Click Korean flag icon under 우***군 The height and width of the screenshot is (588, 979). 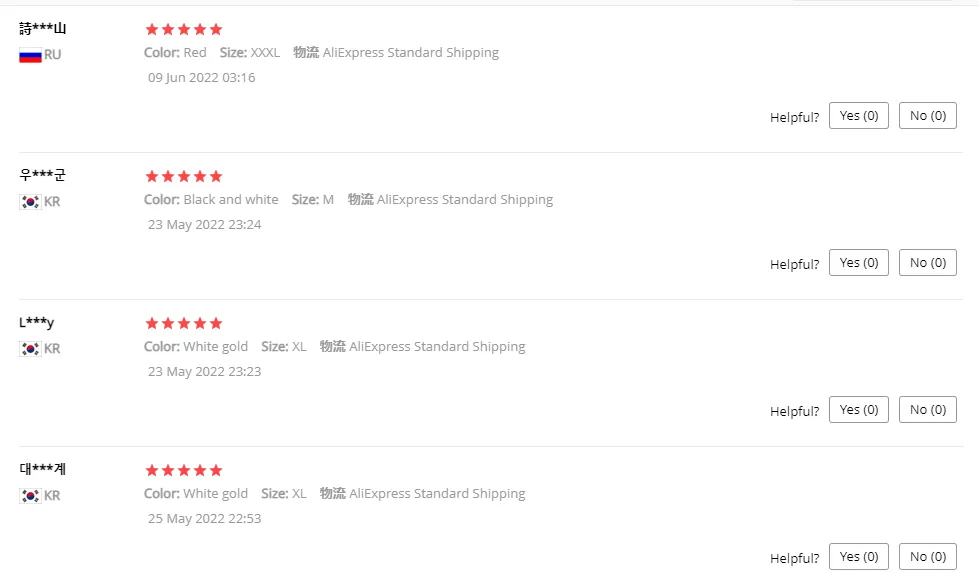point(30,202)
